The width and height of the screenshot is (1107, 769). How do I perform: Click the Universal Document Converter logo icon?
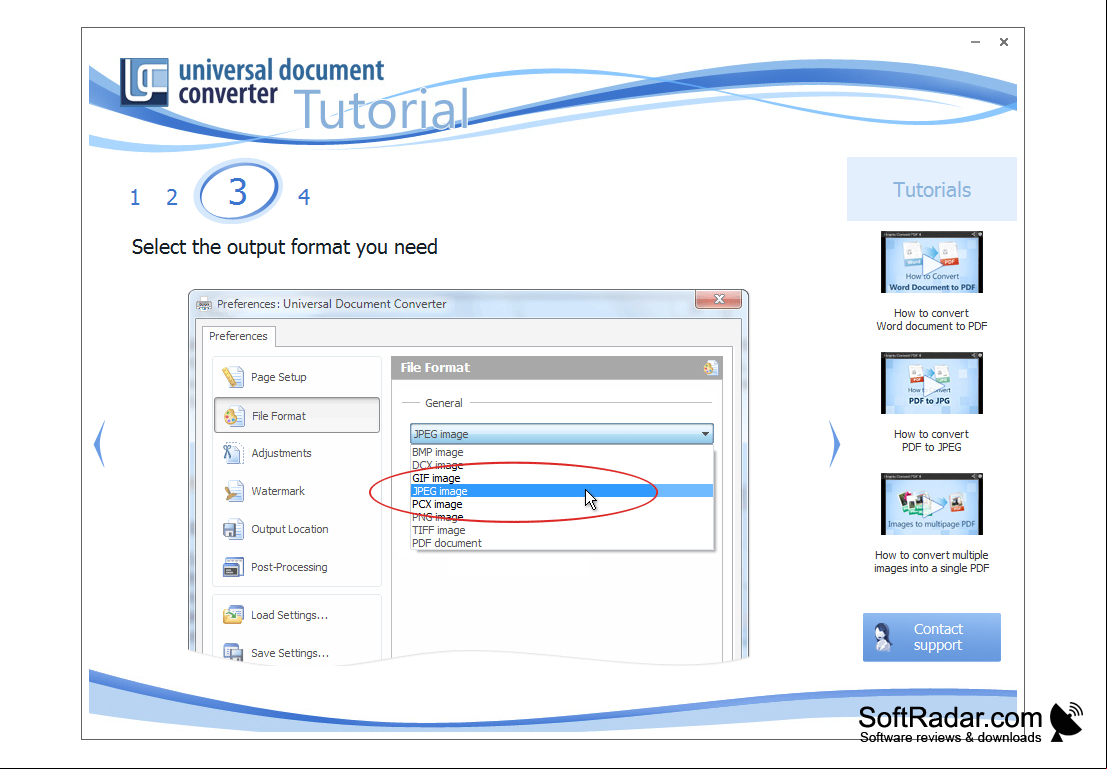pos(144,82)
